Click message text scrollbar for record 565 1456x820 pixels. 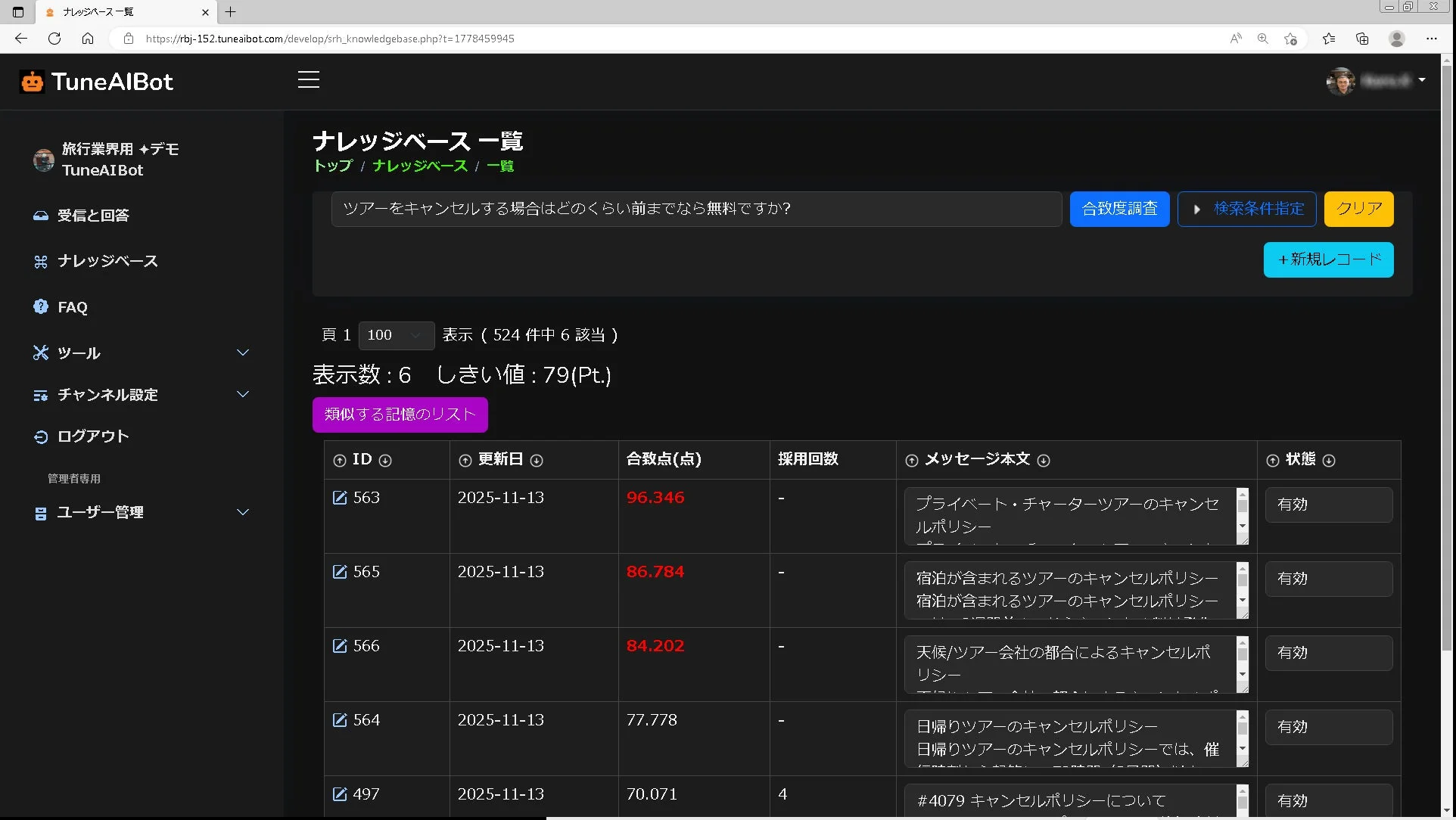point(1242,590)
